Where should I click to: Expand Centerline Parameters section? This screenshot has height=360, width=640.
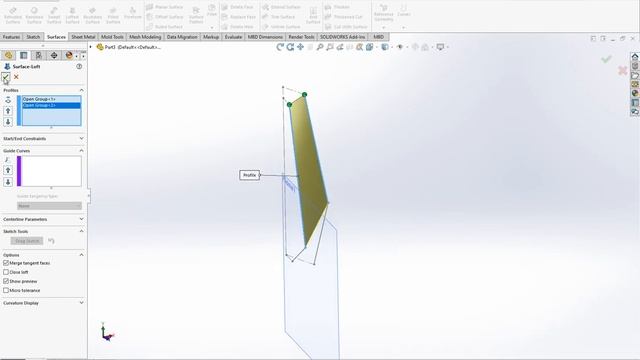click(81, 219)
